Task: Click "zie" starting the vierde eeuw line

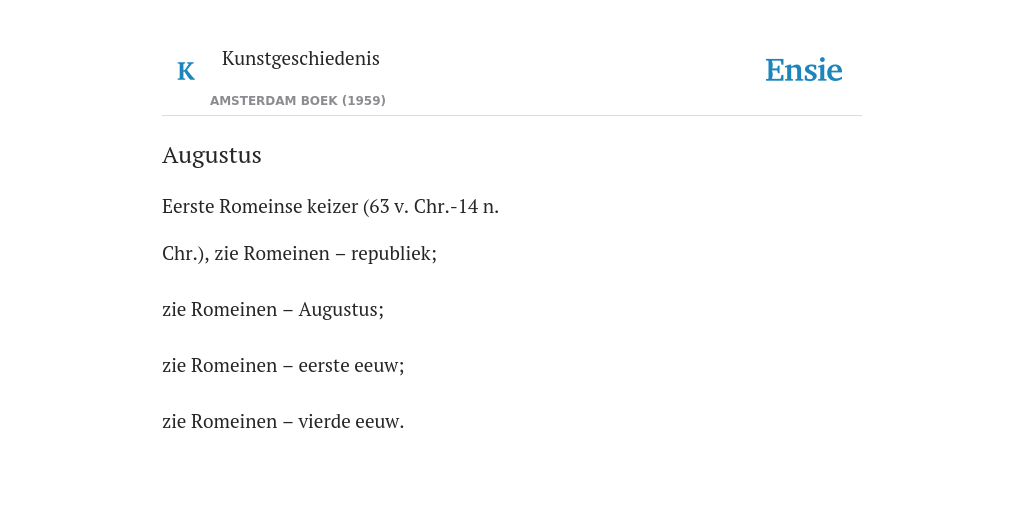Action: pyautogui.click(x=174, y=422)
